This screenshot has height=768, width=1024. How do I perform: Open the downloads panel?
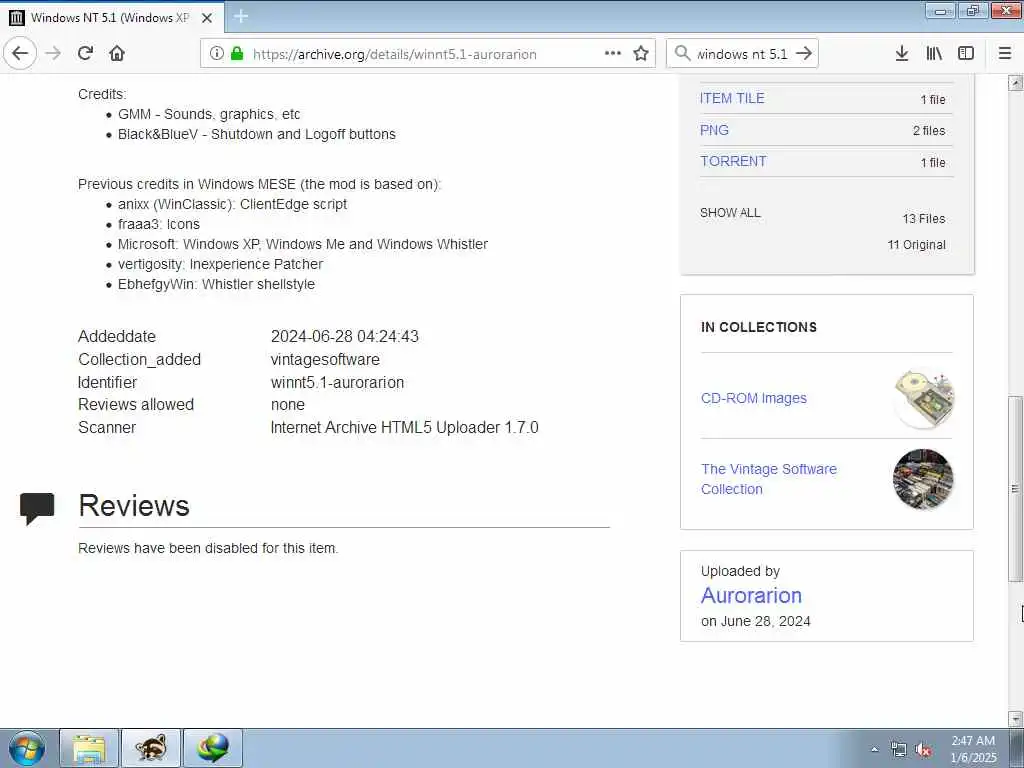point(902,53)
